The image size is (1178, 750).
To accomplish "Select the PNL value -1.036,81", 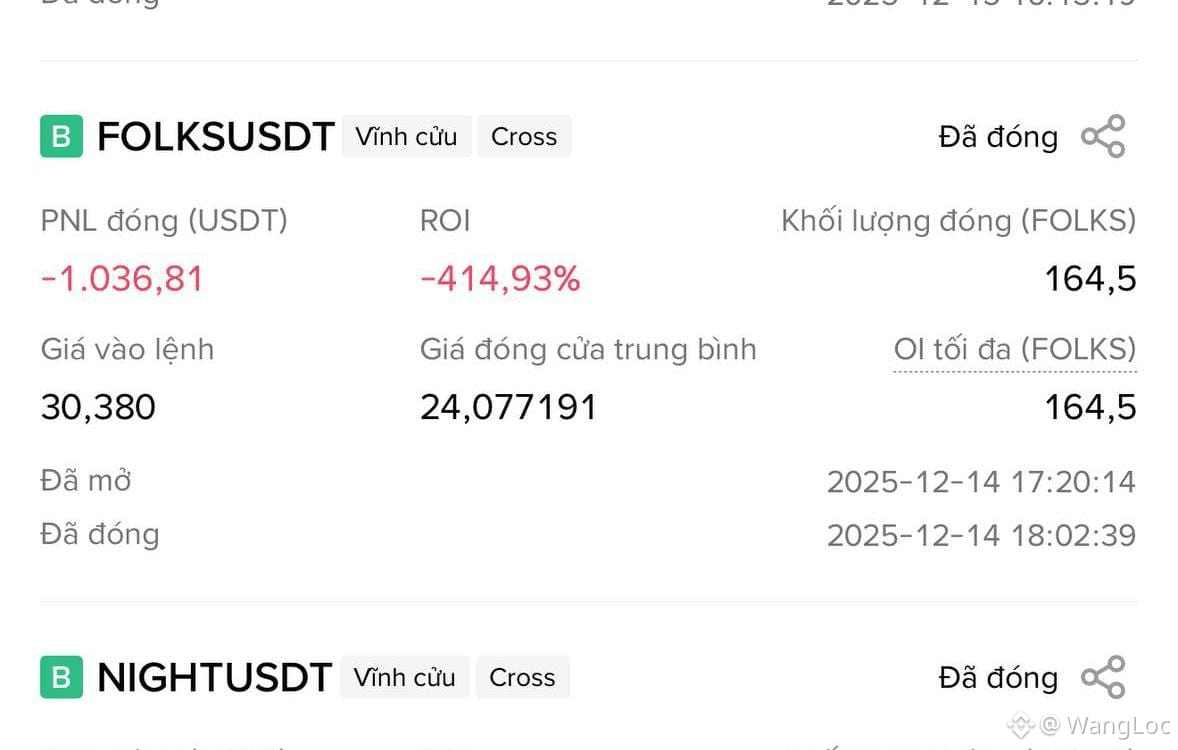I will click(x=122, y=279).
